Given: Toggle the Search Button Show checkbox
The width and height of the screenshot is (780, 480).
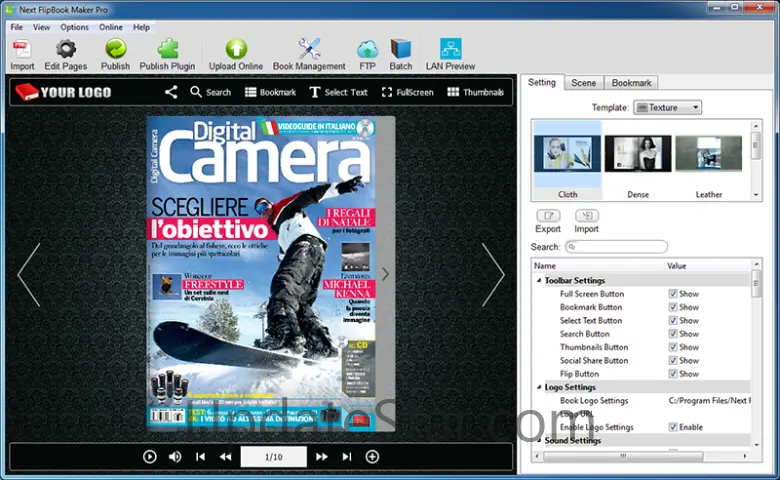Looking at the screenshot, I should coord(673,334).
